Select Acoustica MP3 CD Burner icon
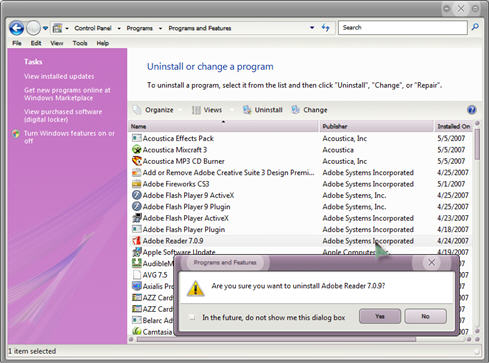Image resolution: width=489 pixels, height=363 pixels. pyautogui.click(x=137, y=161)
